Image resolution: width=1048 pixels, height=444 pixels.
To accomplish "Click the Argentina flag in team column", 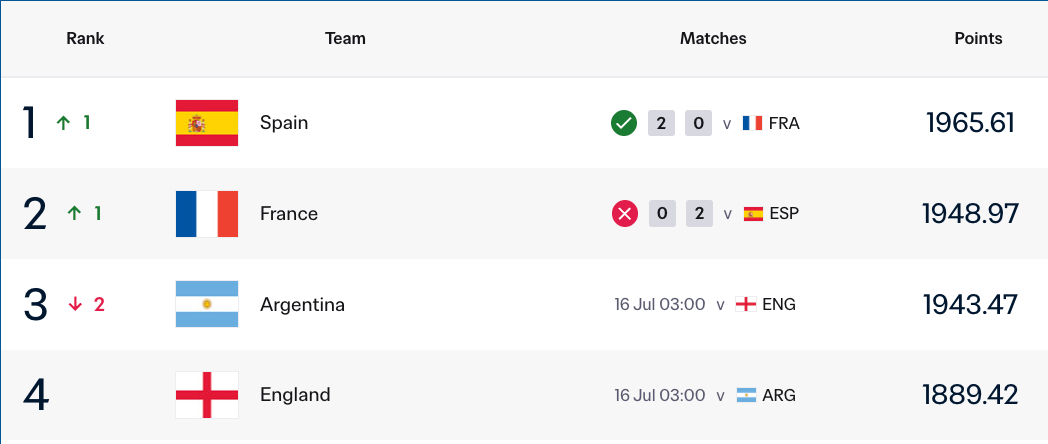I will (x=207, y=304).
